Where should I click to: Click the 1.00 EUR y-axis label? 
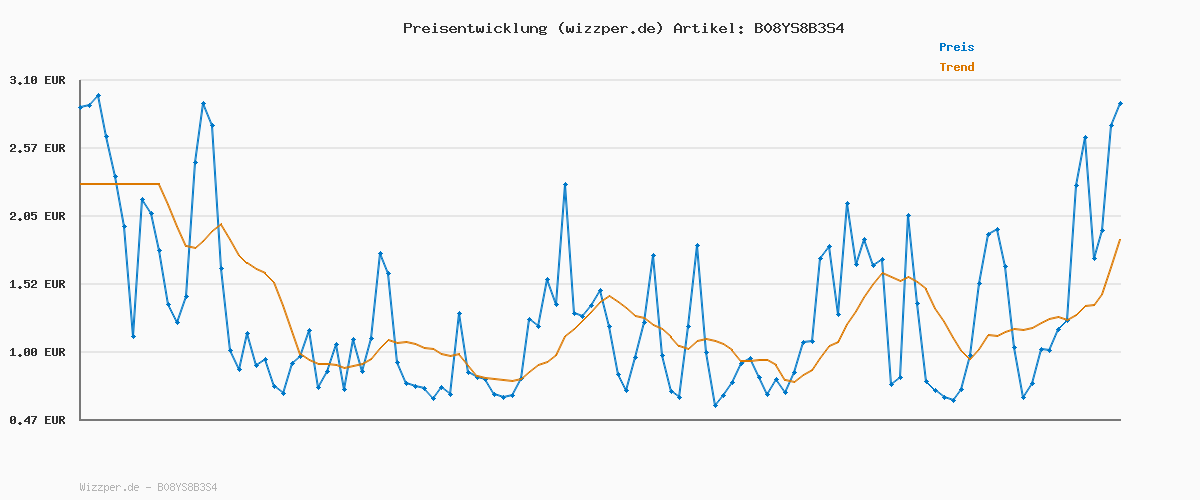coord(37,352)
